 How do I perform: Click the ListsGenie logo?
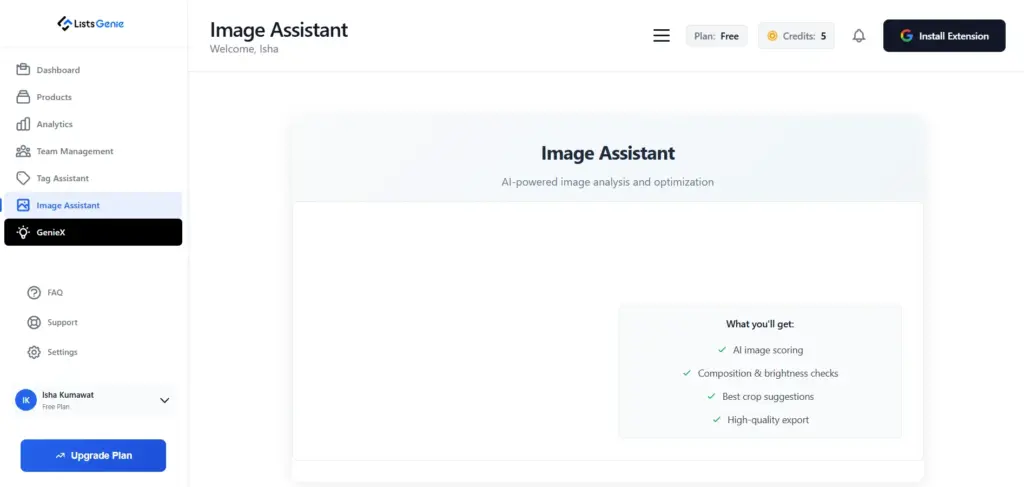91,24
